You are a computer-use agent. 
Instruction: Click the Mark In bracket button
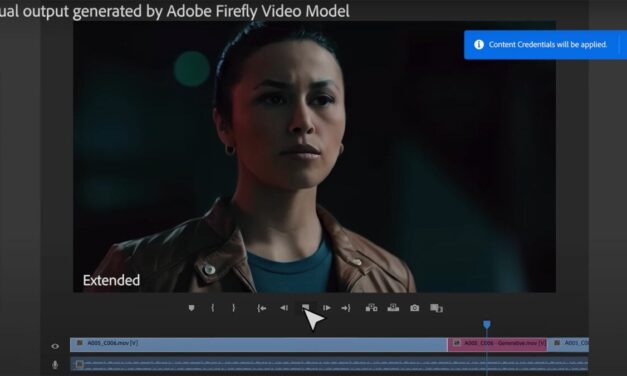(213, 308)
